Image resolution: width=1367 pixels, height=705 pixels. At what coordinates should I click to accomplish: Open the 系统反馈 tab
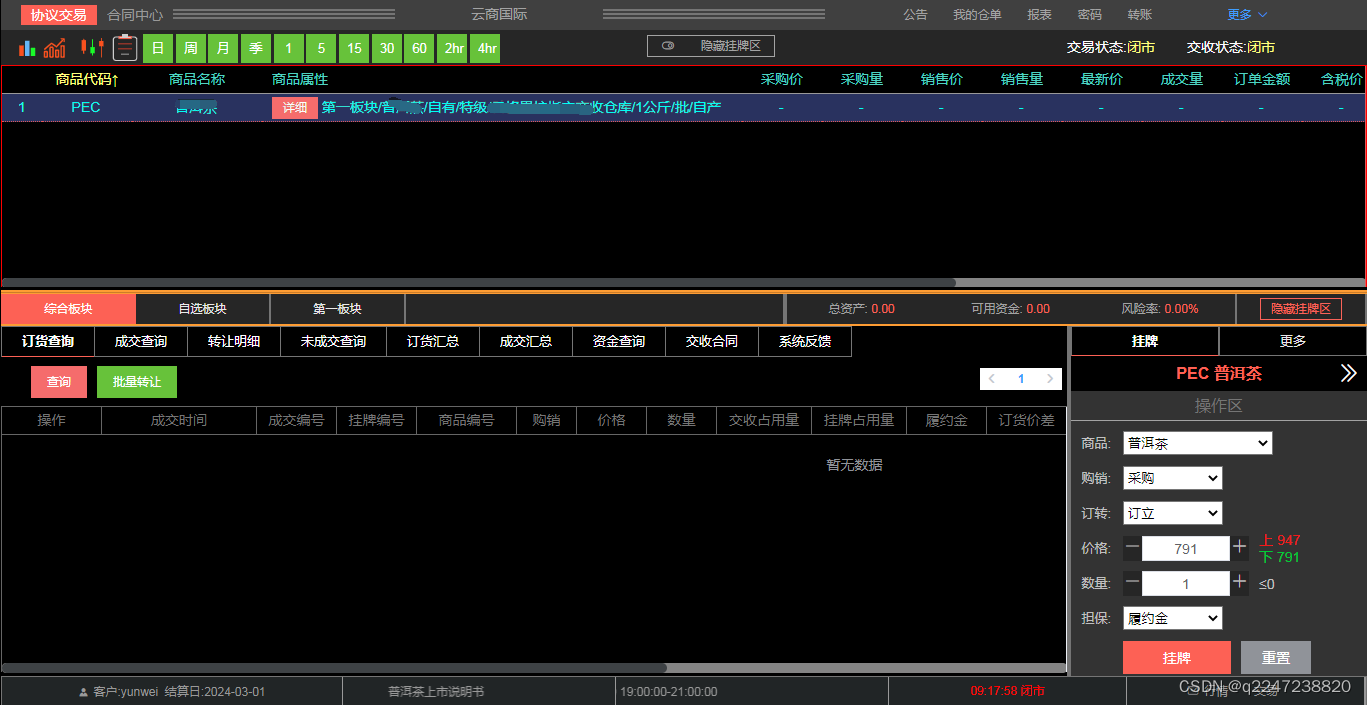805,341
